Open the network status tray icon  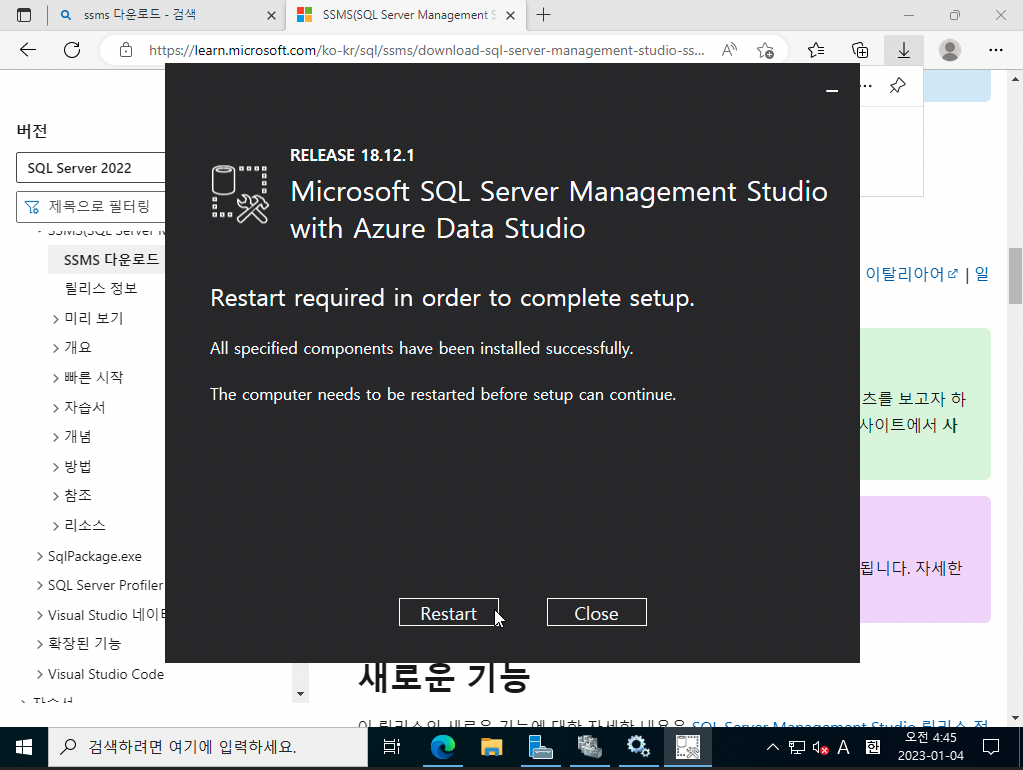pyautogui.click(x=797, y=748)
